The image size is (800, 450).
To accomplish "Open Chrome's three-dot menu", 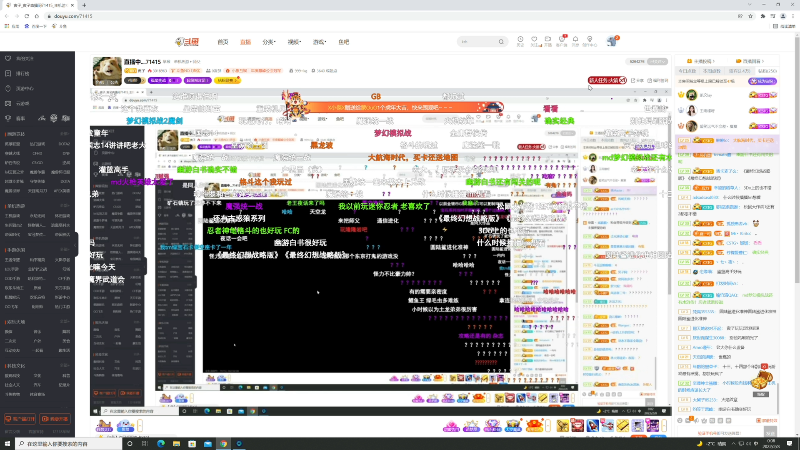I will coord(793,16).
